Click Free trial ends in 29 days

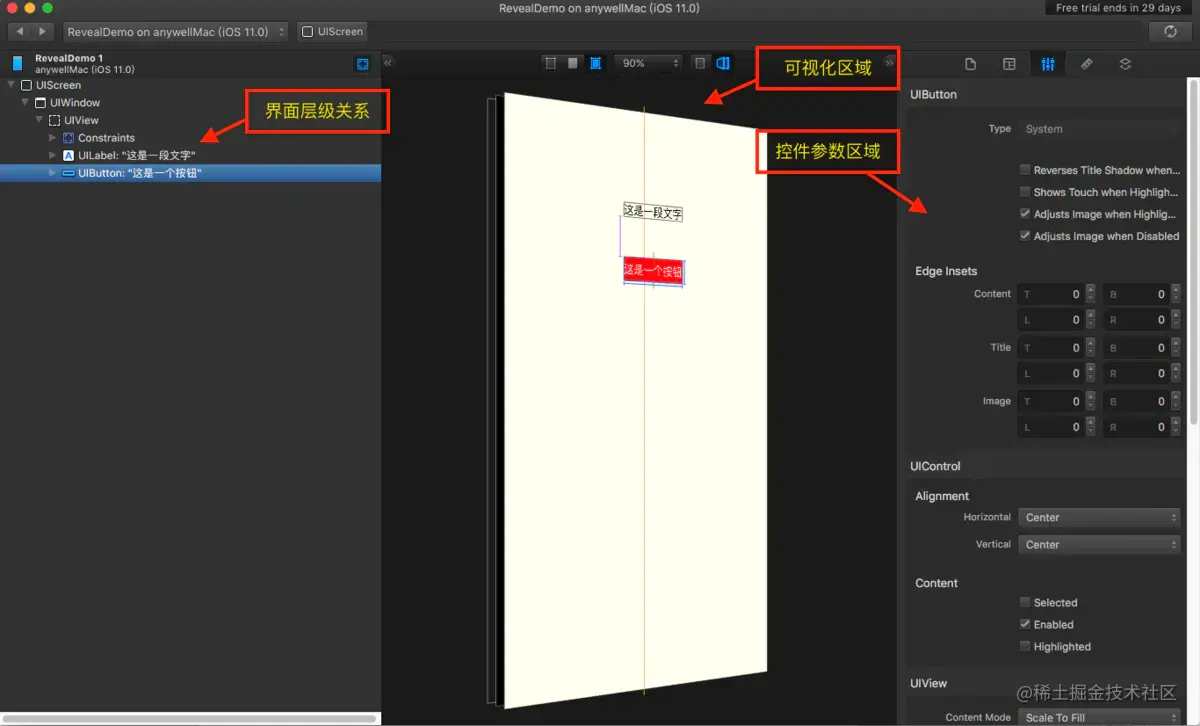pos(1118,8)
